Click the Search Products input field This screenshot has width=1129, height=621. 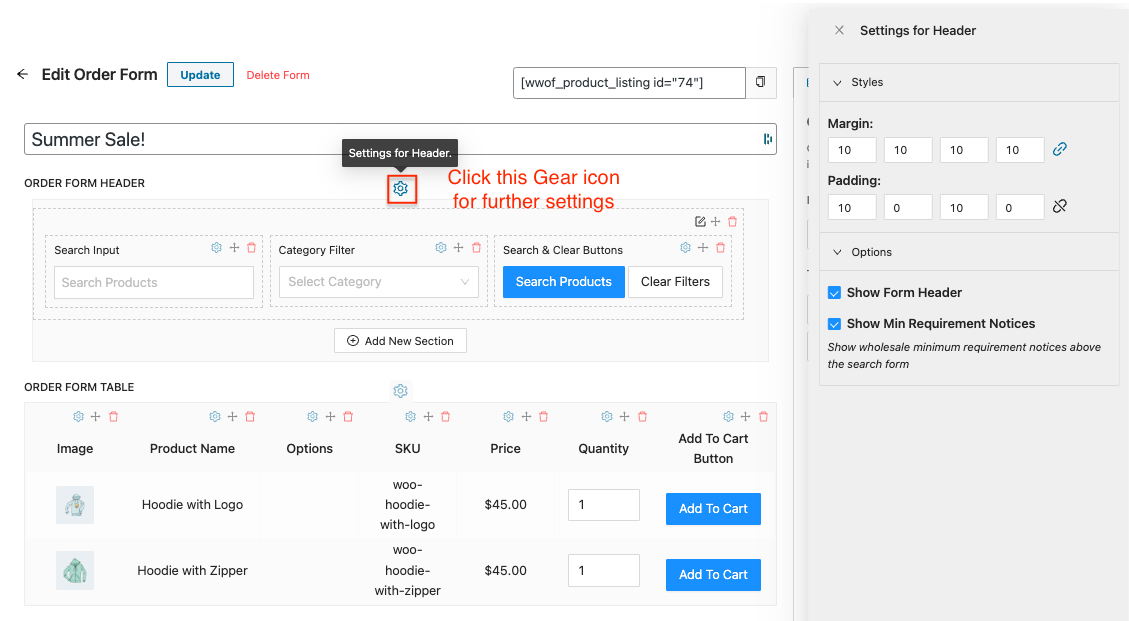coord(154,282)
